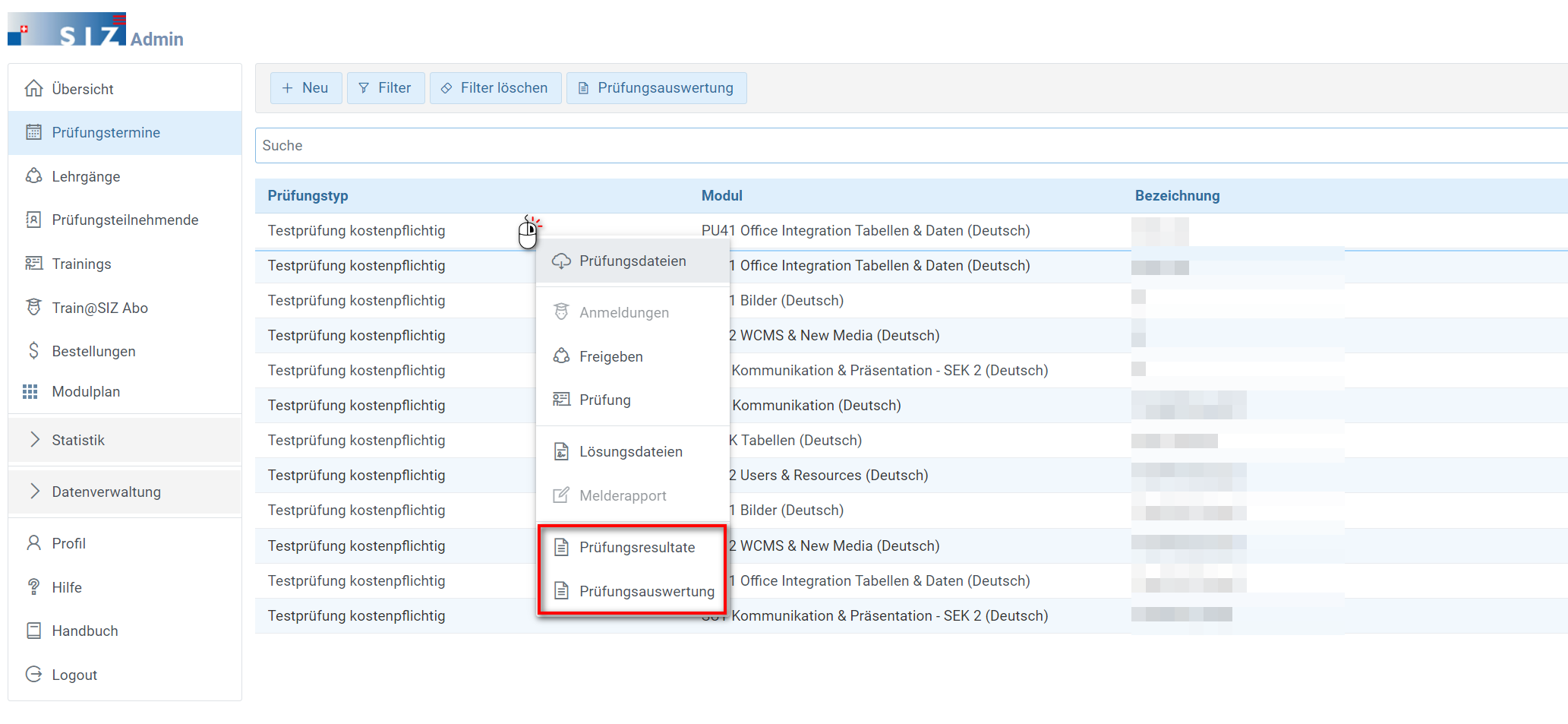
Task: Open Bestellungen in sidebar
Action: pyautogui.click(x=125, y=351)
